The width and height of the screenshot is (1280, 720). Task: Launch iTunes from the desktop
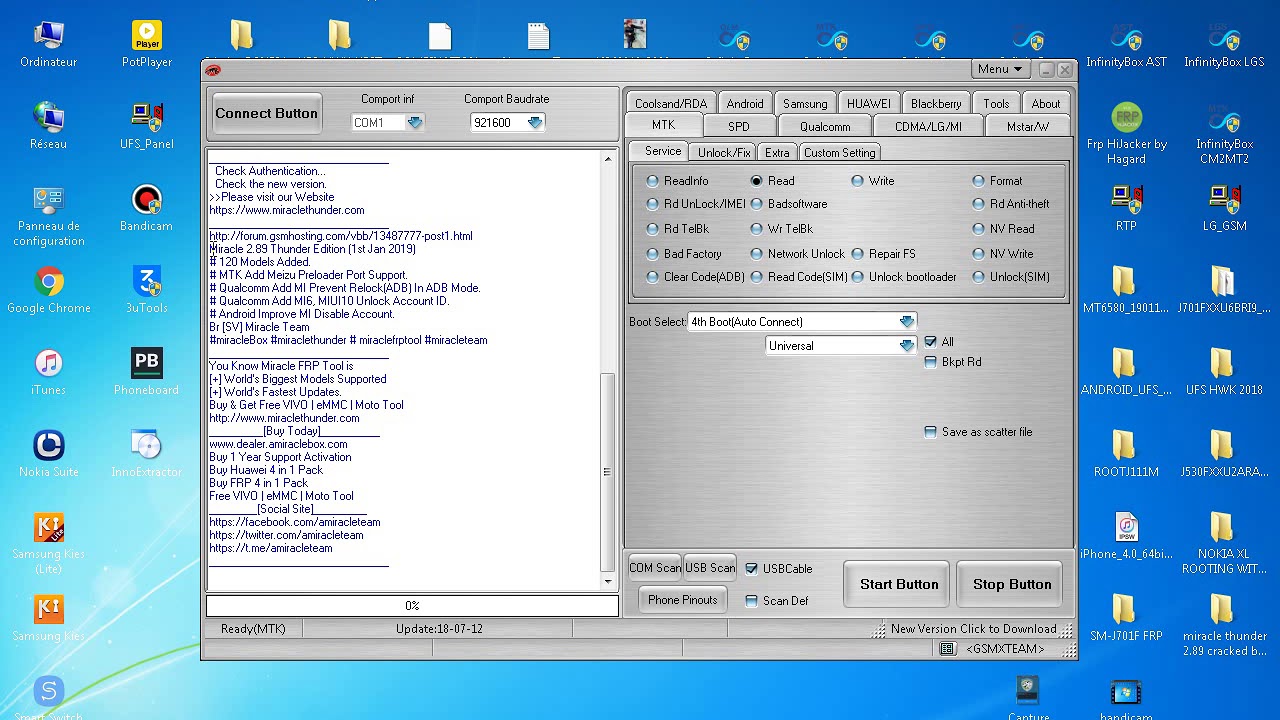pyautogui.click(x=48, y=373)
